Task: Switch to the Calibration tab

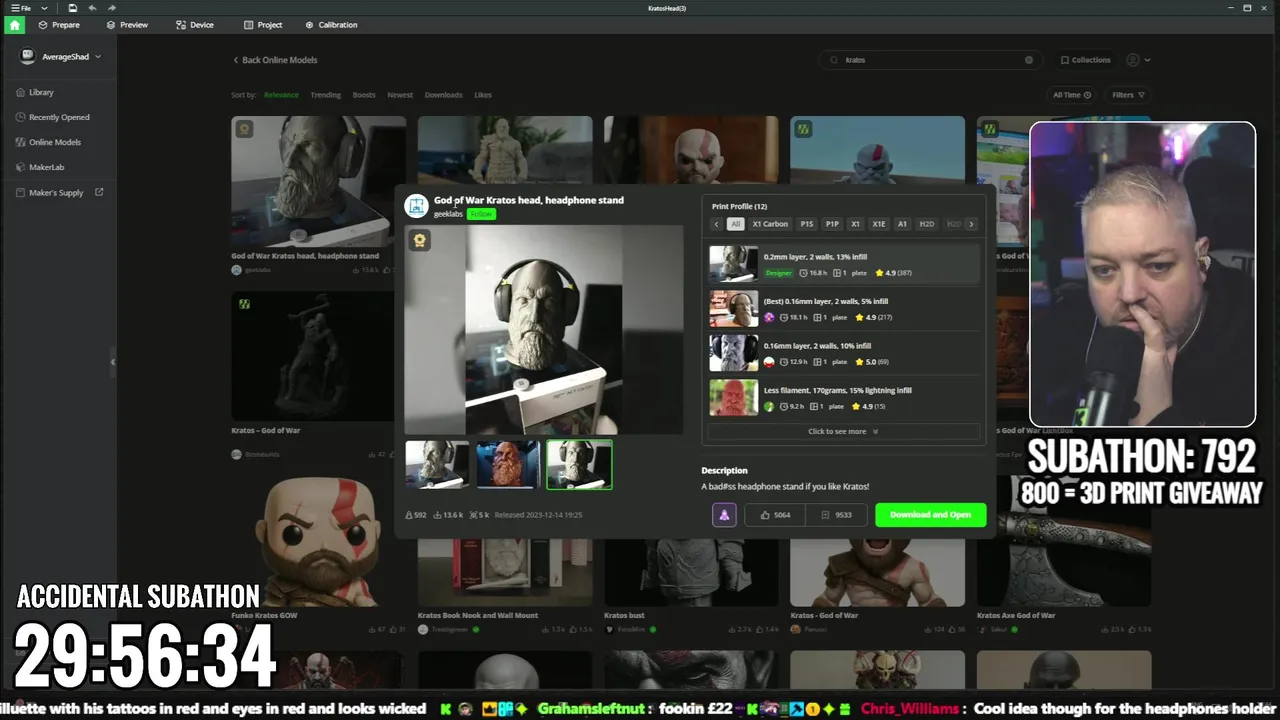Action: coord(331,25)
